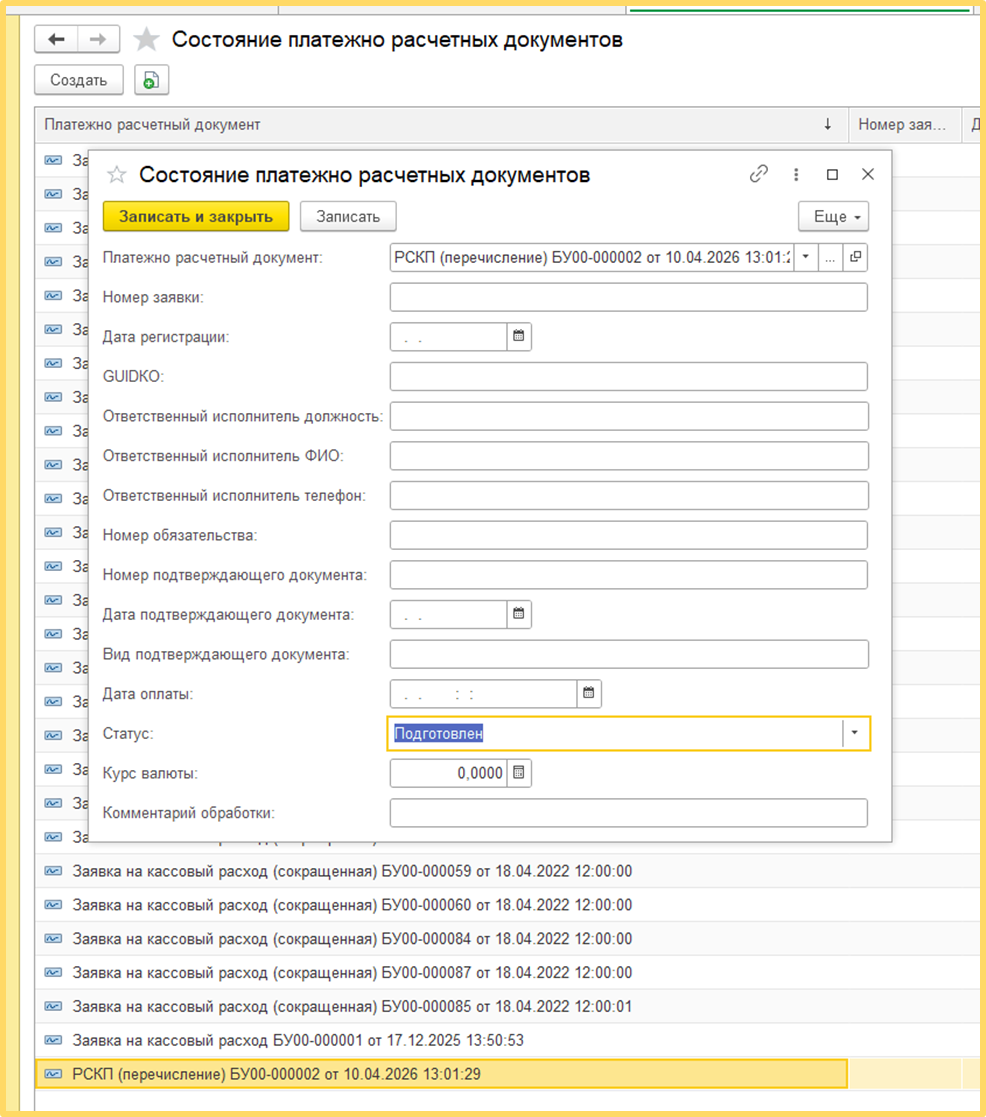
Task: Focus the GUIDKO input field
Action: pos(628,376)
